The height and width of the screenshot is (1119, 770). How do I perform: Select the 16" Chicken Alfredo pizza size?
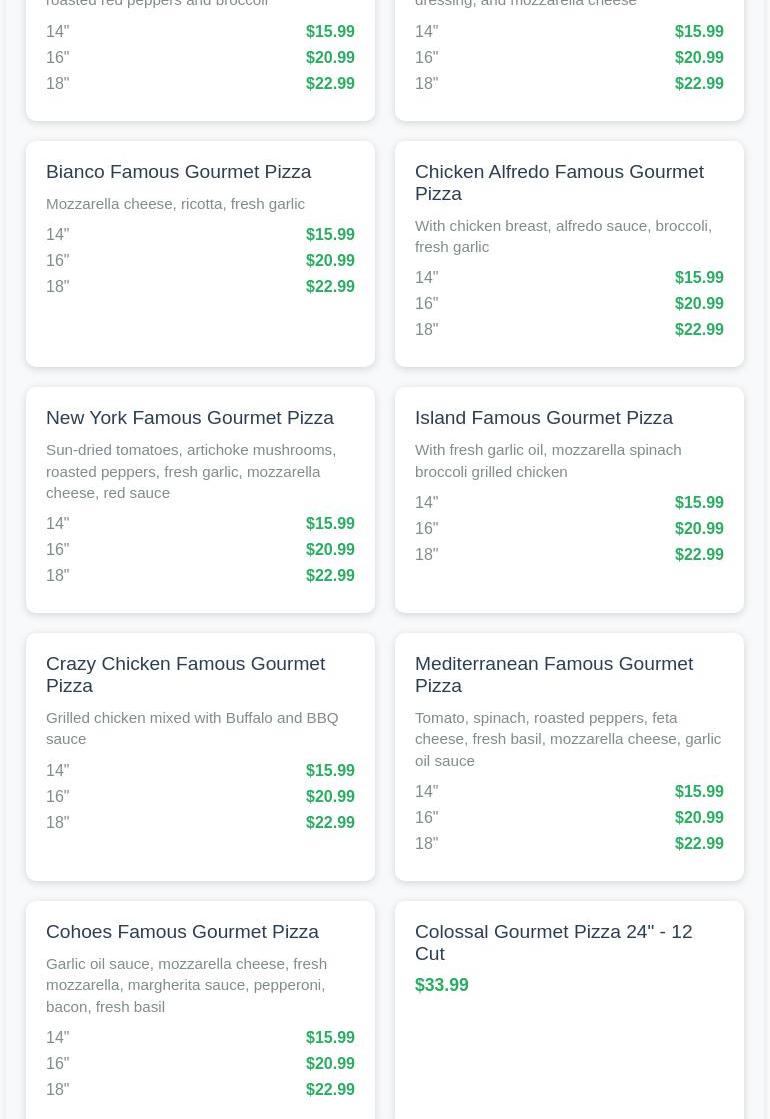568,304
